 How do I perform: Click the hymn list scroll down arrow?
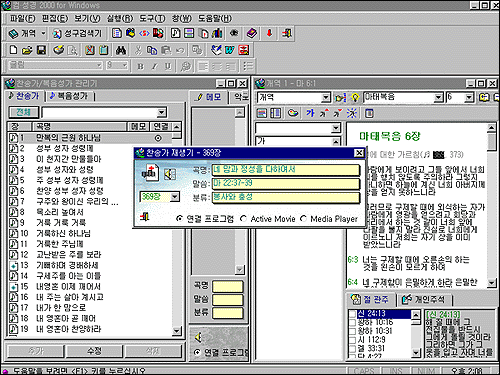[177, 331]
